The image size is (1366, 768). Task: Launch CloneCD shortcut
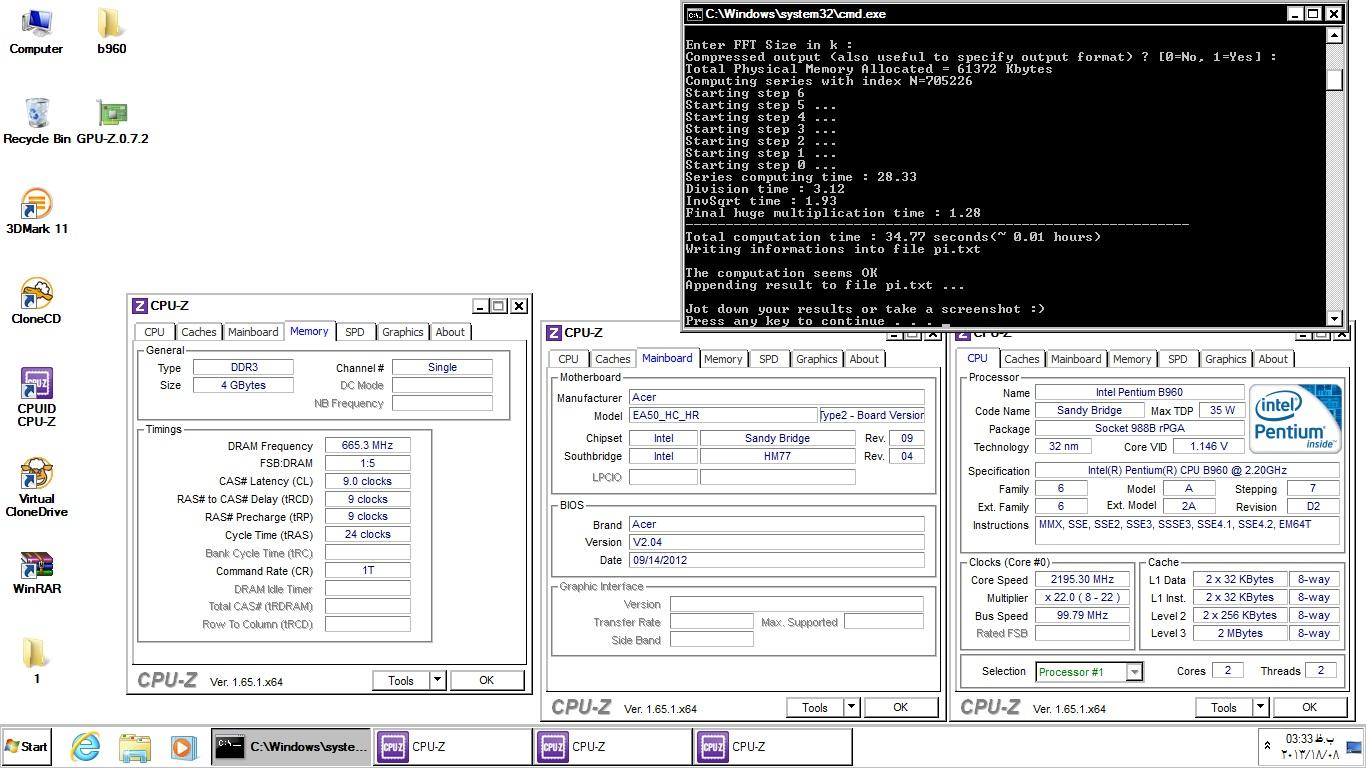(x=37, y=301)
